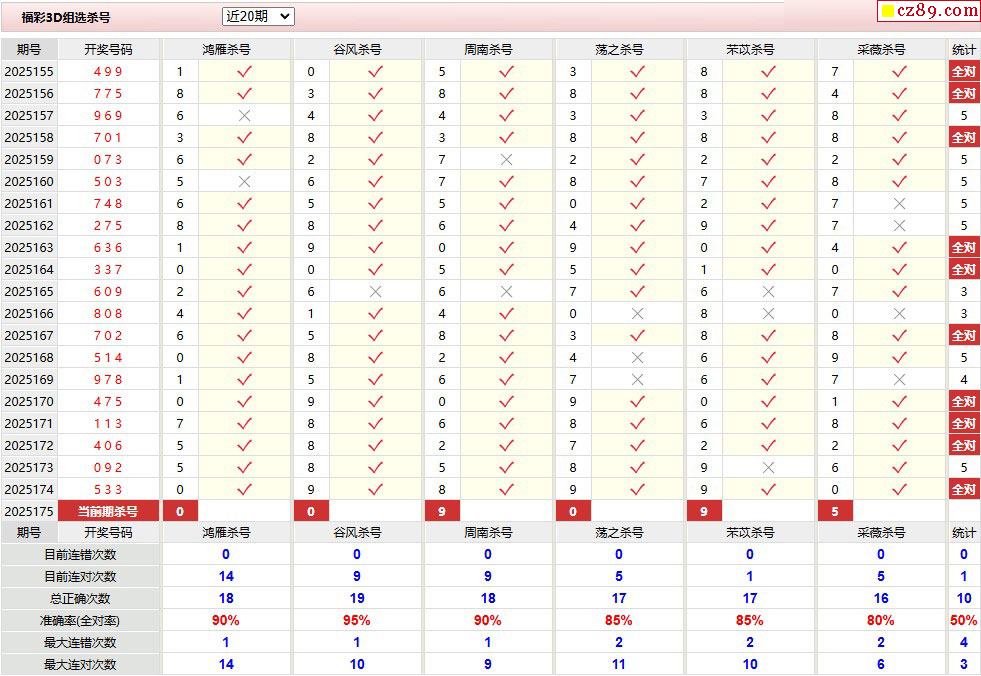
Task: Click winning number 8 0 8
Action: click(x=108, y=314)
